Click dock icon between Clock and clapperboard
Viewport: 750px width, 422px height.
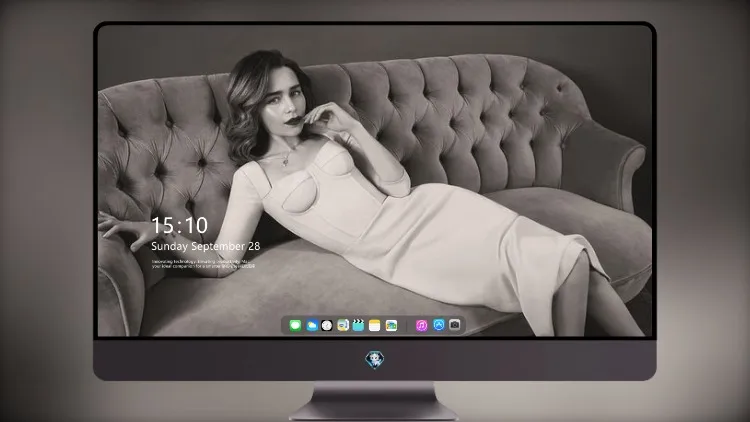coord(343,325)
